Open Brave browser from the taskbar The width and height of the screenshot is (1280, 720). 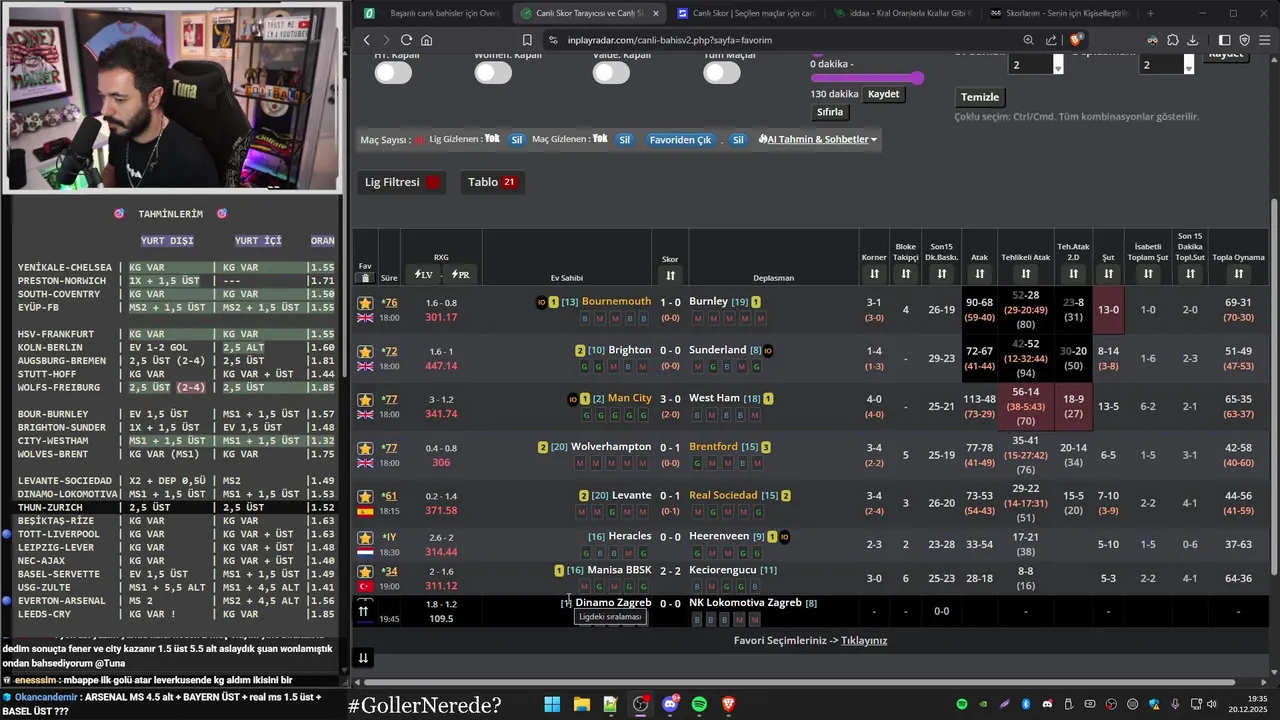[729, 704]
